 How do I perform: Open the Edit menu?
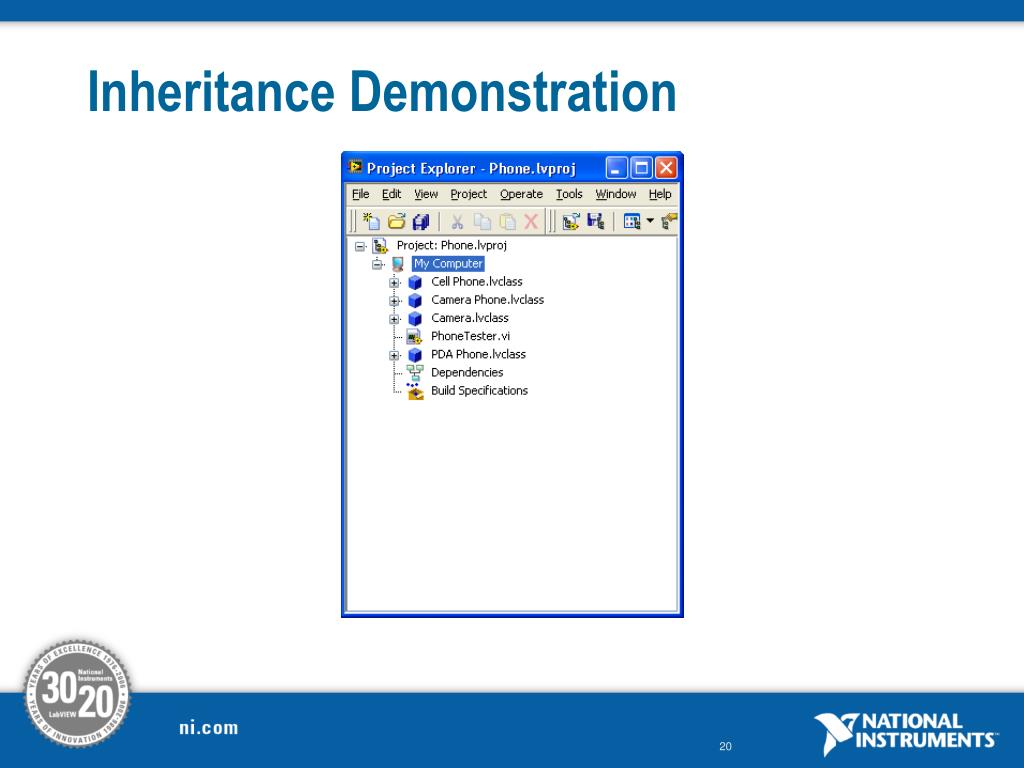(392, 194)
